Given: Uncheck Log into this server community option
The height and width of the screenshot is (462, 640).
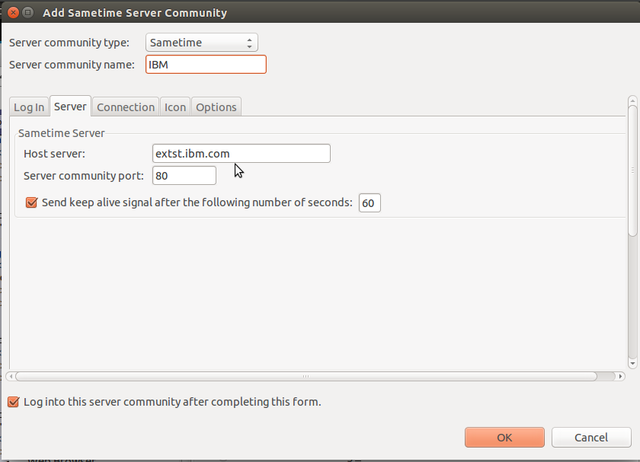Looking at the screenshot, I should (14, 402).
